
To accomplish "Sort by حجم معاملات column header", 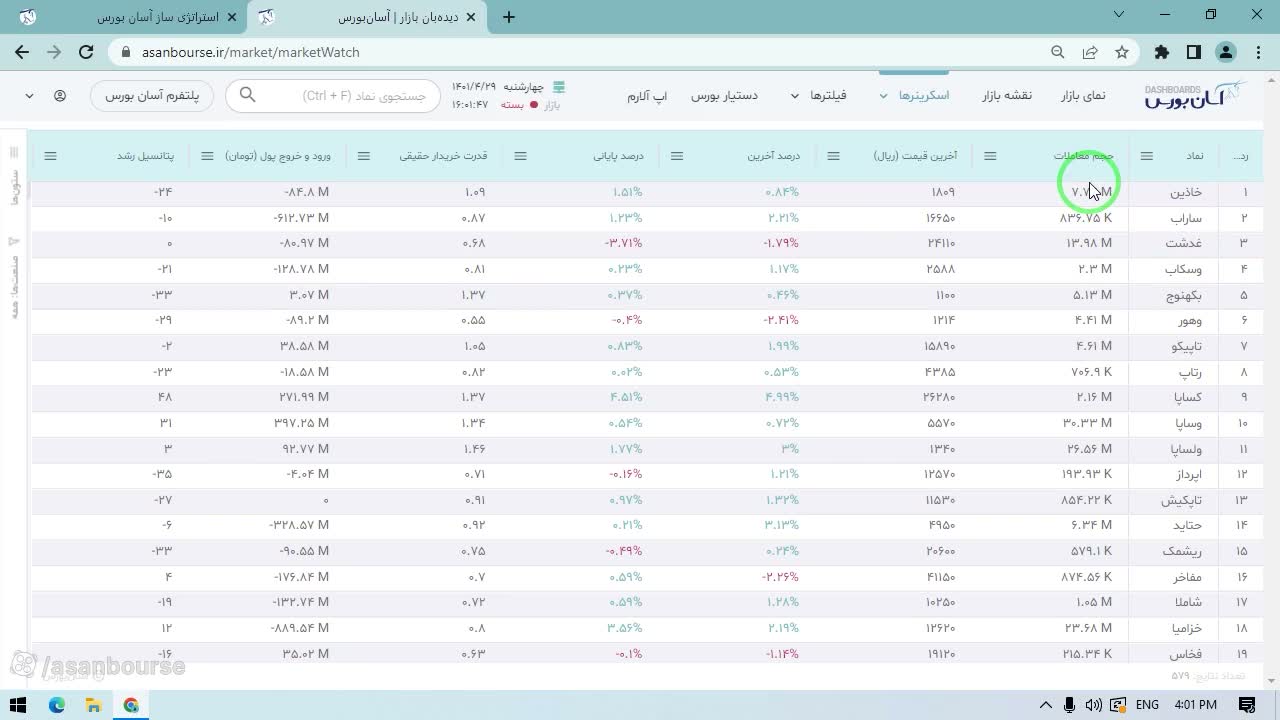I will click(x=1083, y=156).
